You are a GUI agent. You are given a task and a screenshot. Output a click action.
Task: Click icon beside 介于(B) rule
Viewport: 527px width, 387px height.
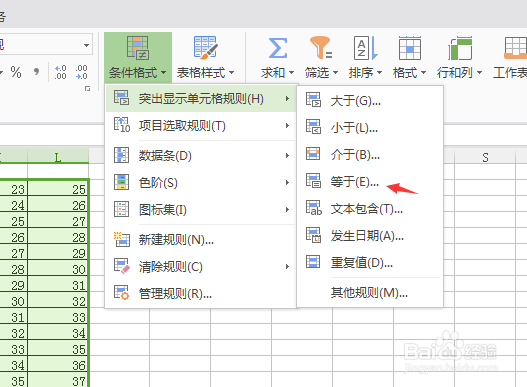313,154
